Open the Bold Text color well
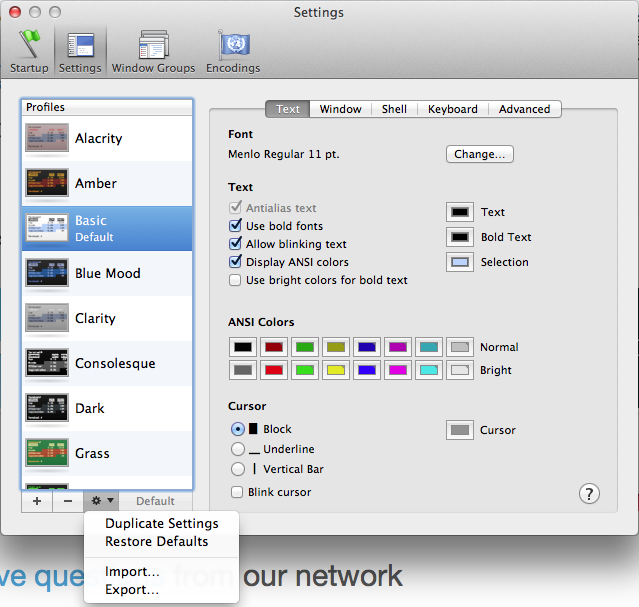 coord(460,237)
